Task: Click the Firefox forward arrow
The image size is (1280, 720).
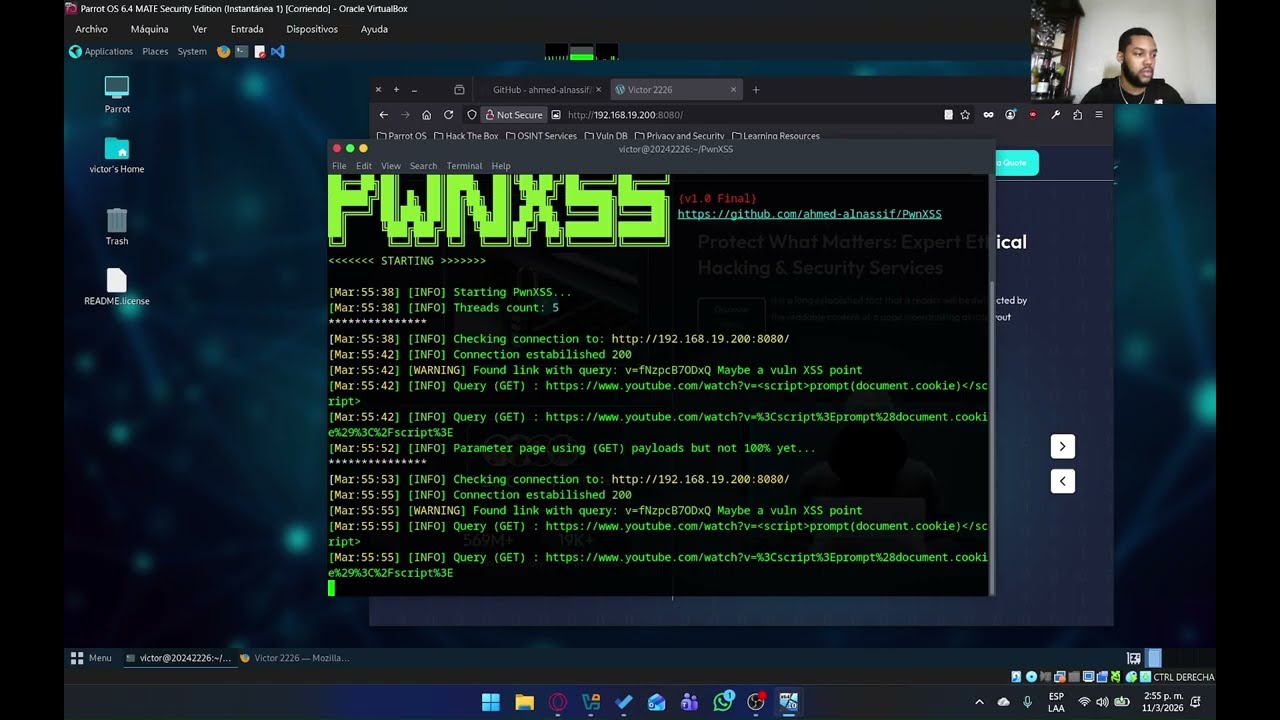Action: [404, 115]
